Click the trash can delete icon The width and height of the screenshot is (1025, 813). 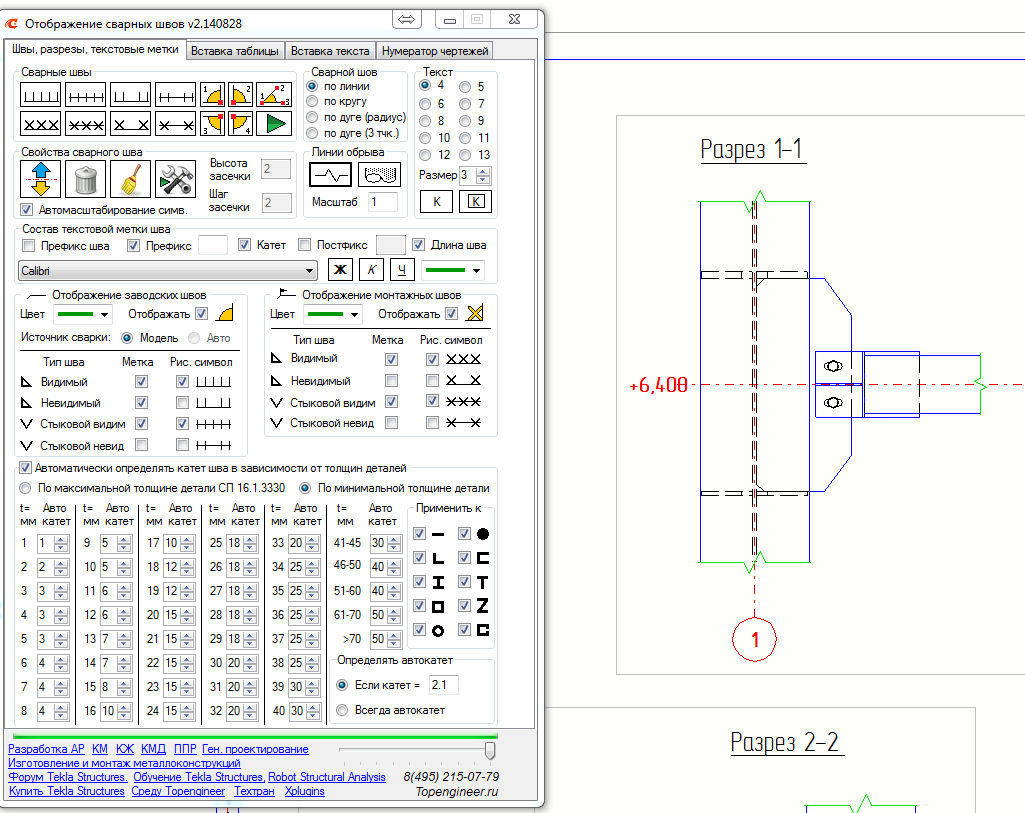pos(86,179)
